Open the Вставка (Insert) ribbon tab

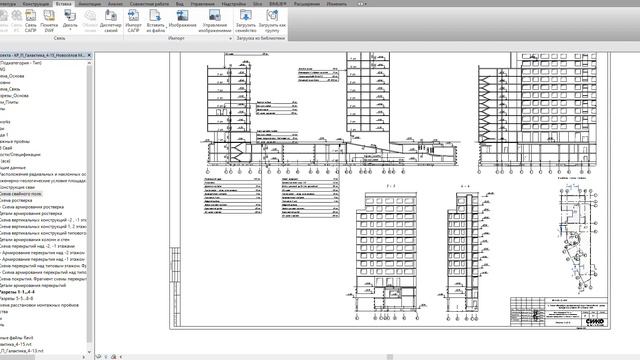(63, 4)
